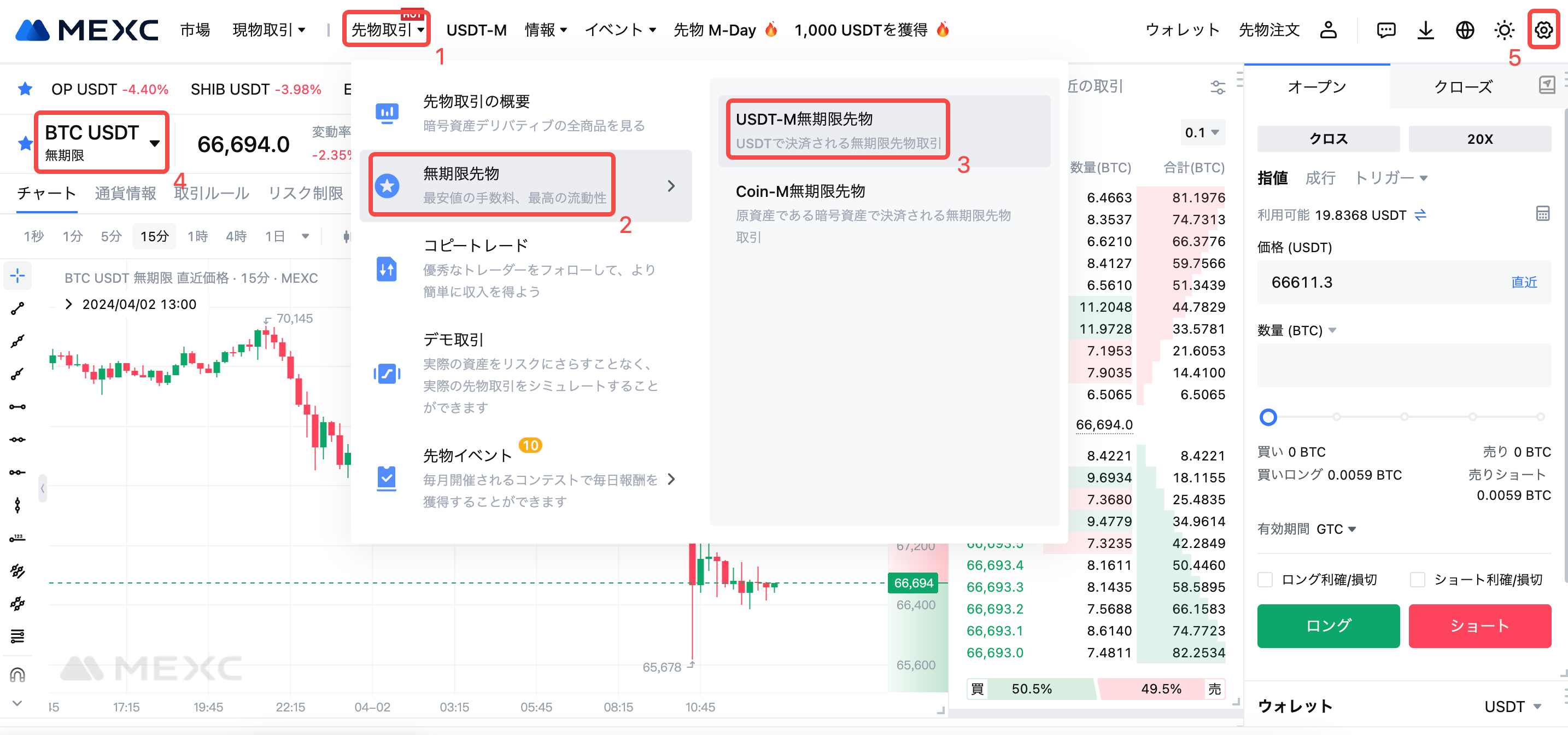The width and height of the screenshot is (1568, 735).
Task: Switch to the クローズ tab
Action: point(1462,86)
